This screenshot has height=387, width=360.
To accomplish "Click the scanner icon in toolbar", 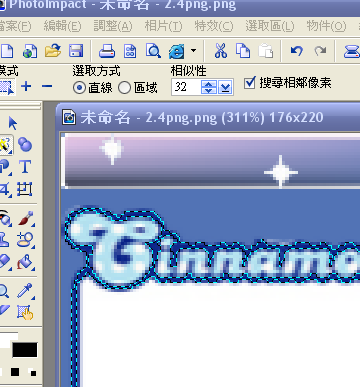I will point(352,52).
